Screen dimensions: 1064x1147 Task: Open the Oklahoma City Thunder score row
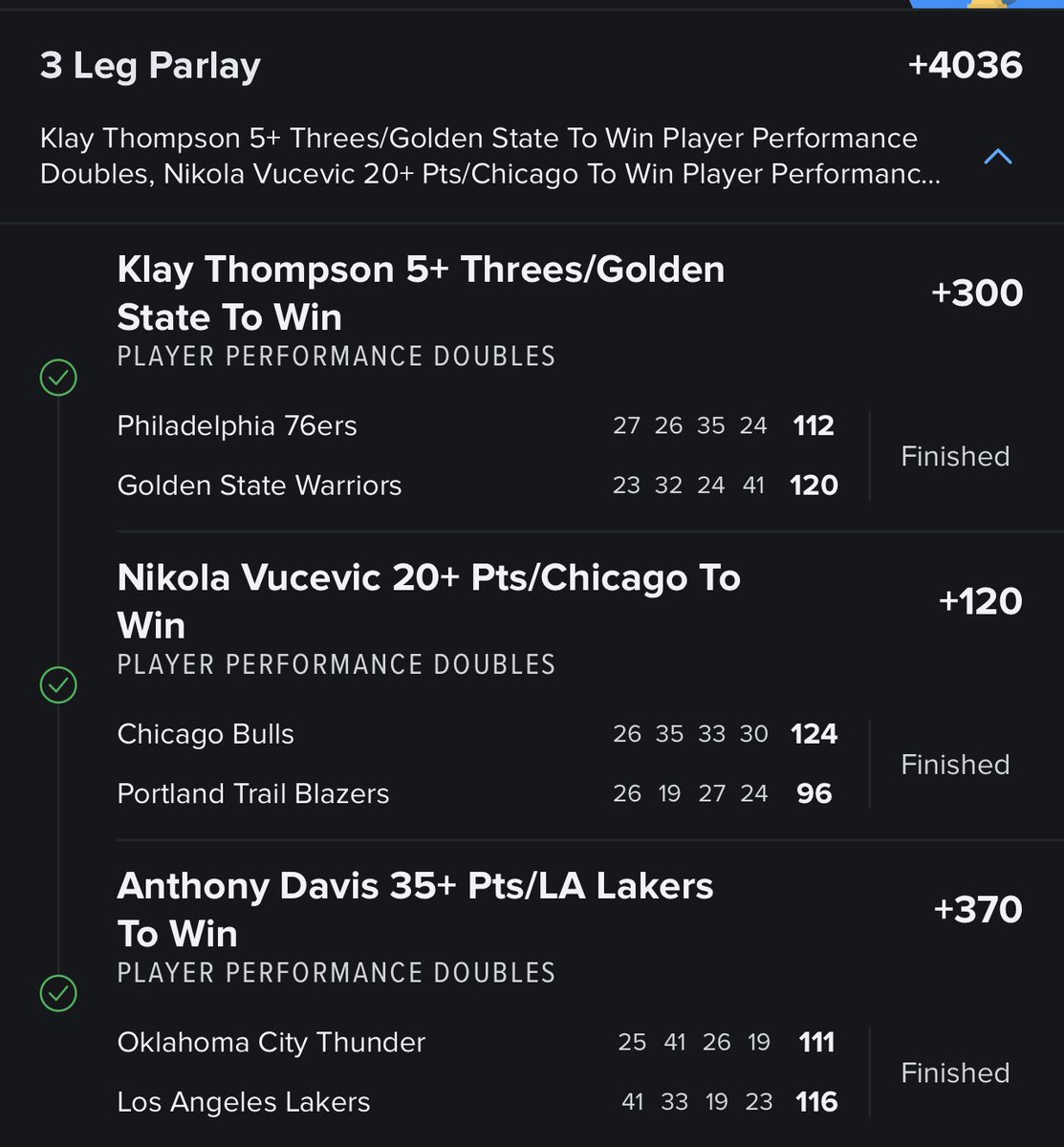(477, 1042)
